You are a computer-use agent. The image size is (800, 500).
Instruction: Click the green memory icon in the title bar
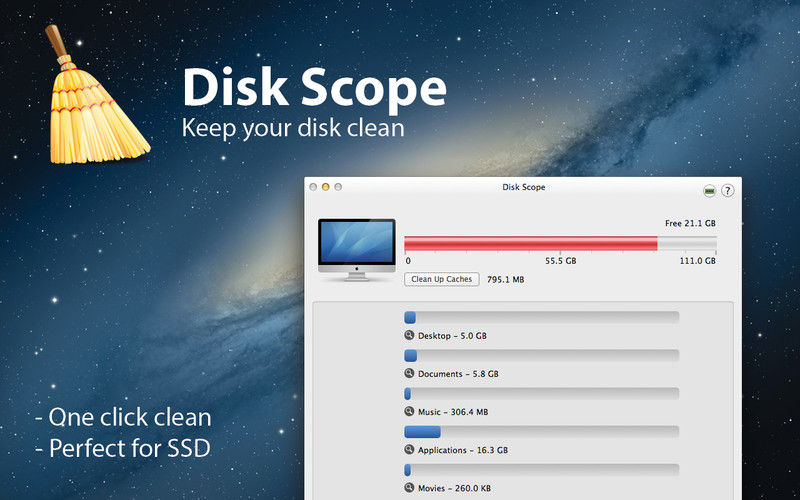(709, 190)
